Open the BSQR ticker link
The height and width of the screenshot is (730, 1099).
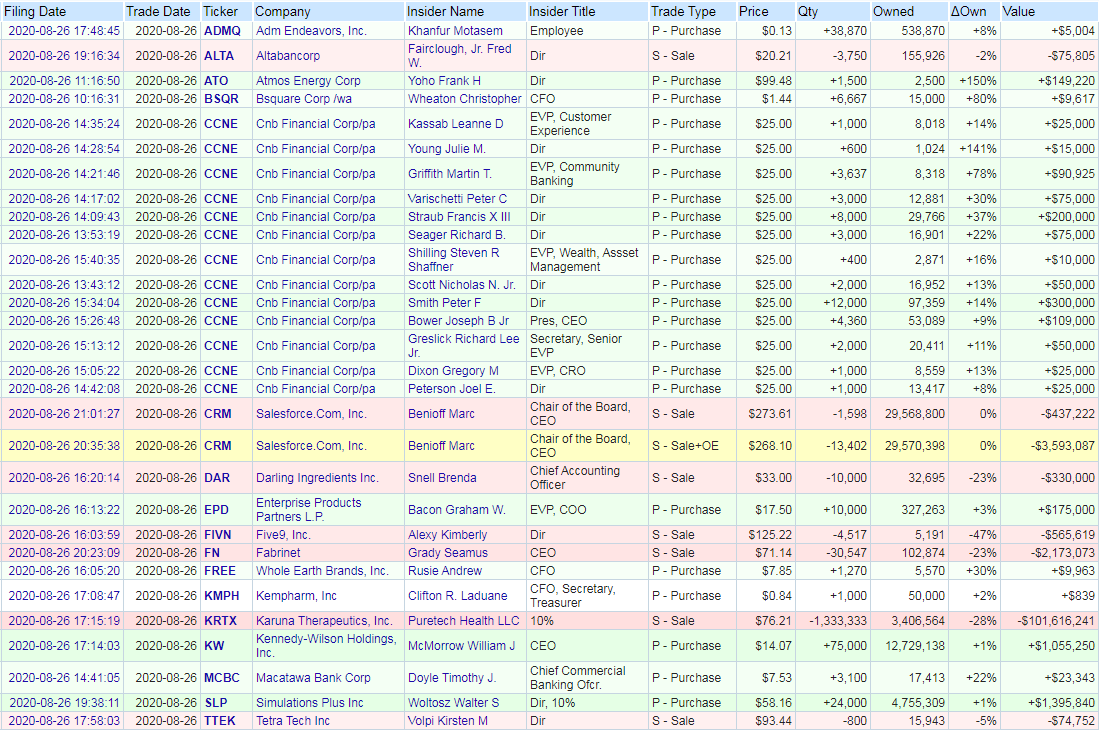221,99
